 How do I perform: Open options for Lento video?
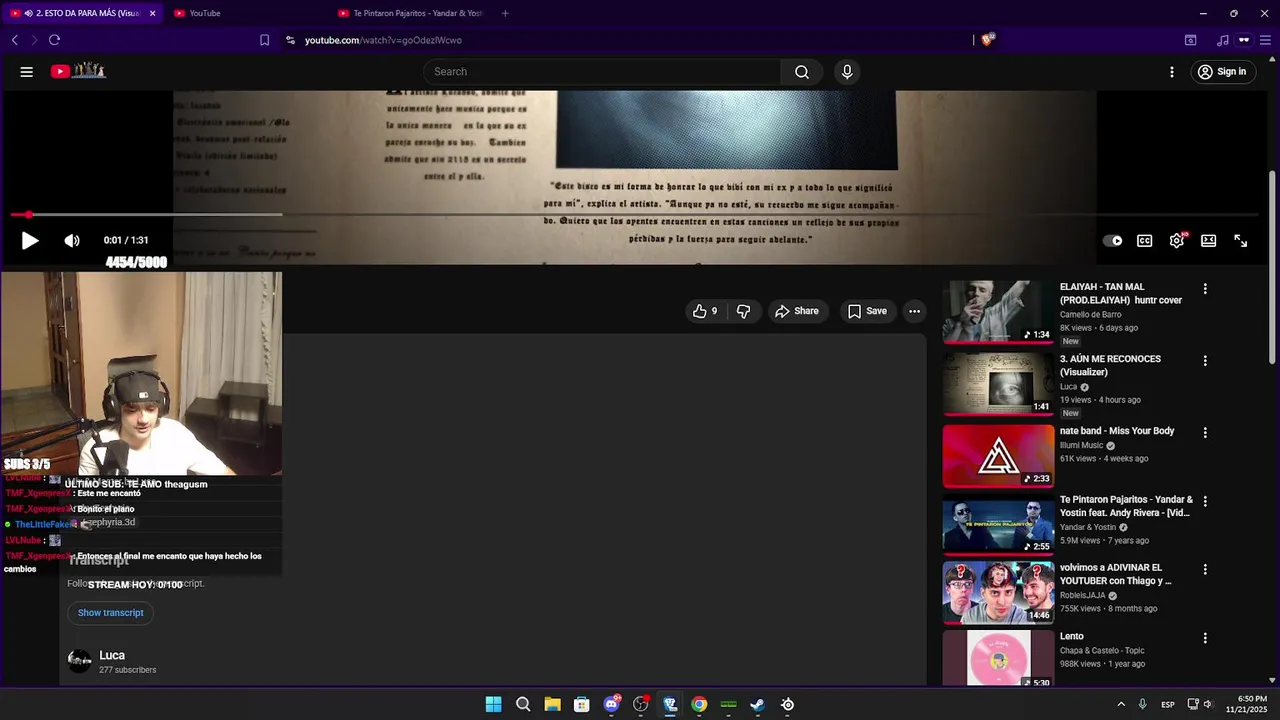[x=1205, y=638]
